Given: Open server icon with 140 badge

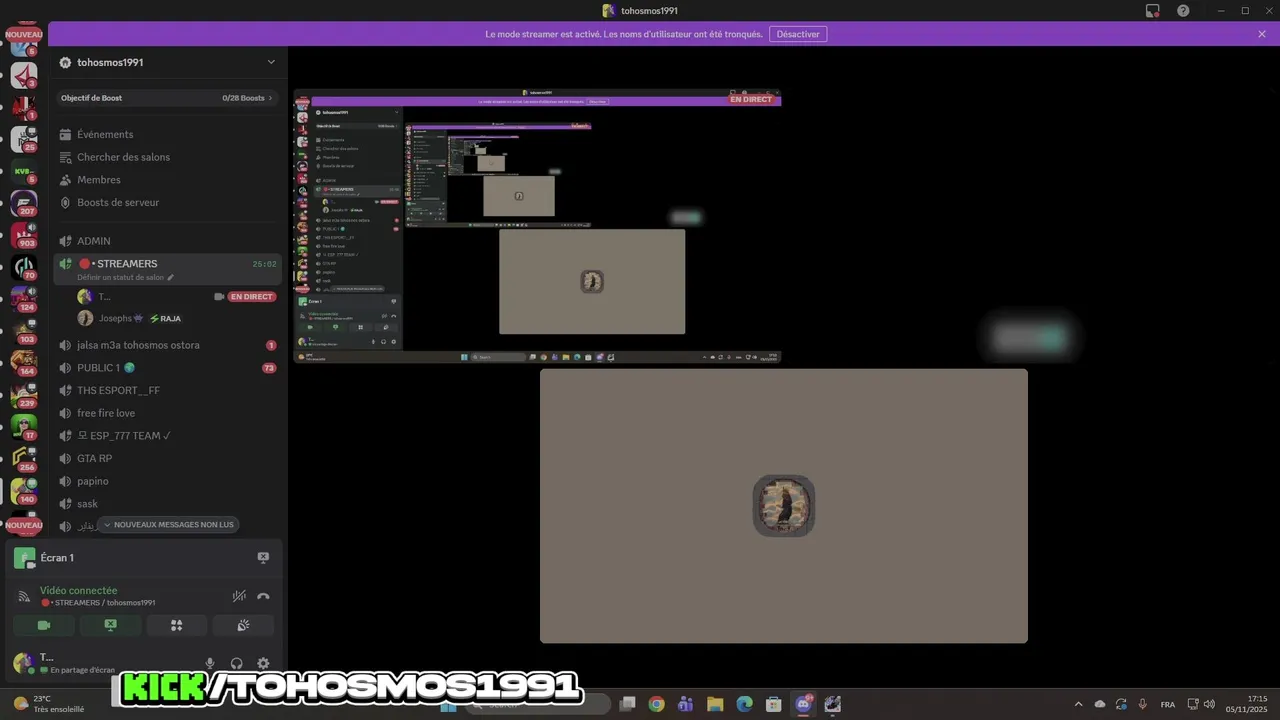Looking at the screenshot, I should point(24,491).
